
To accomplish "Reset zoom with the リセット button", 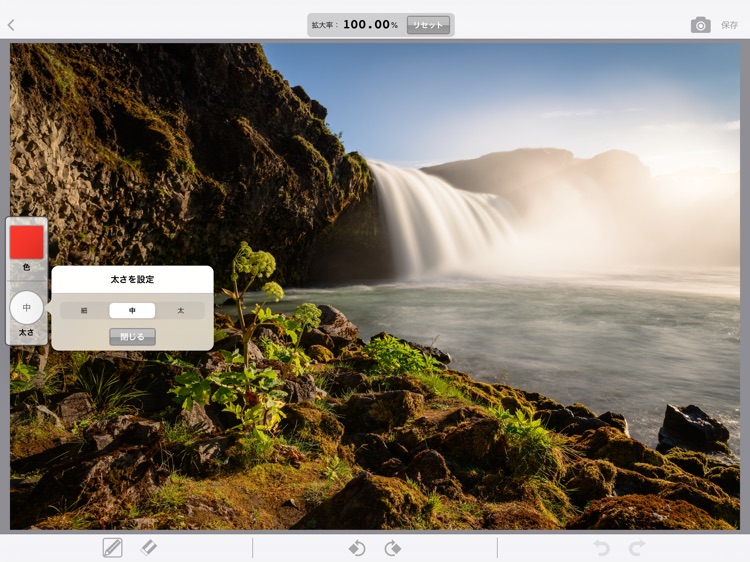I will 428,25.
